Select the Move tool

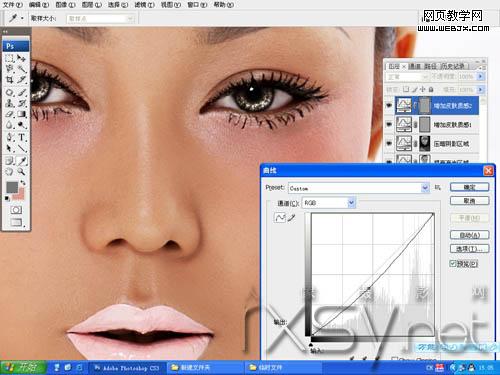(22, 58)
